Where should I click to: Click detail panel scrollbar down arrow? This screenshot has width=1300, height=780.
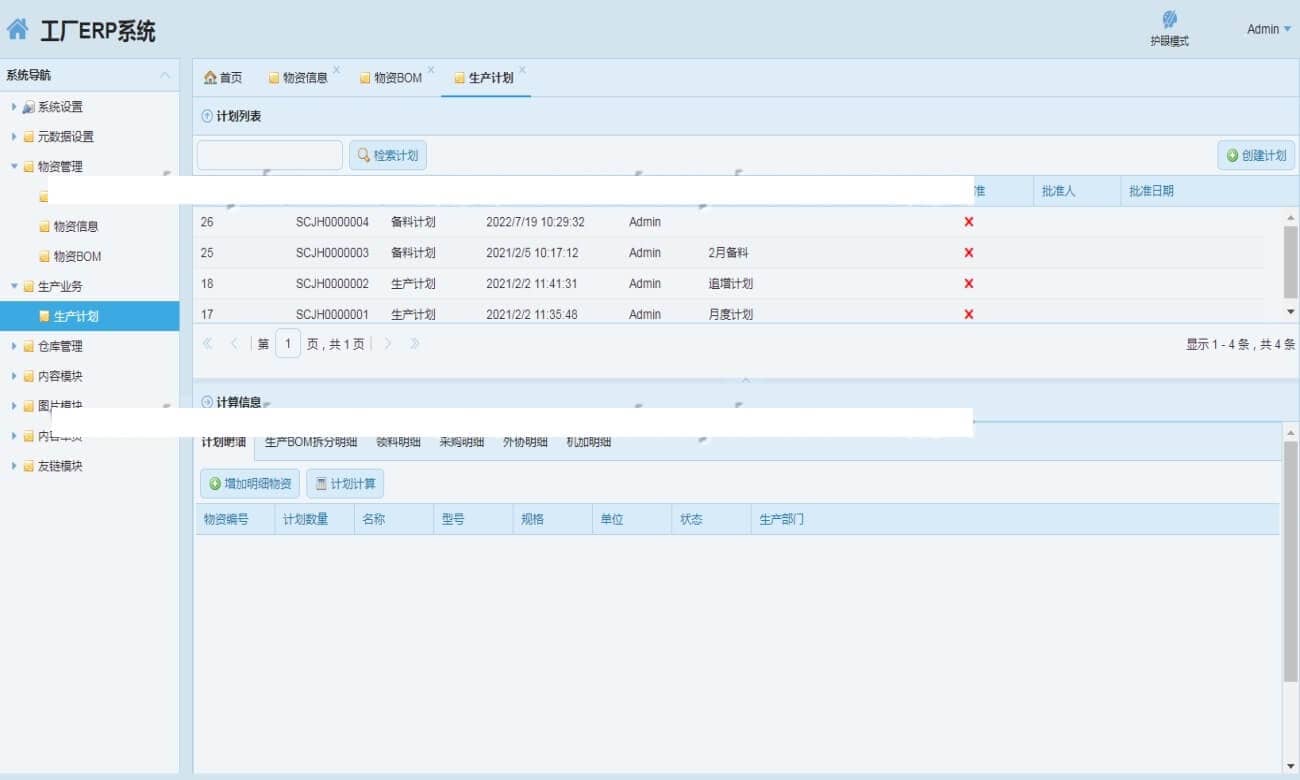[x=1290, y=765]
